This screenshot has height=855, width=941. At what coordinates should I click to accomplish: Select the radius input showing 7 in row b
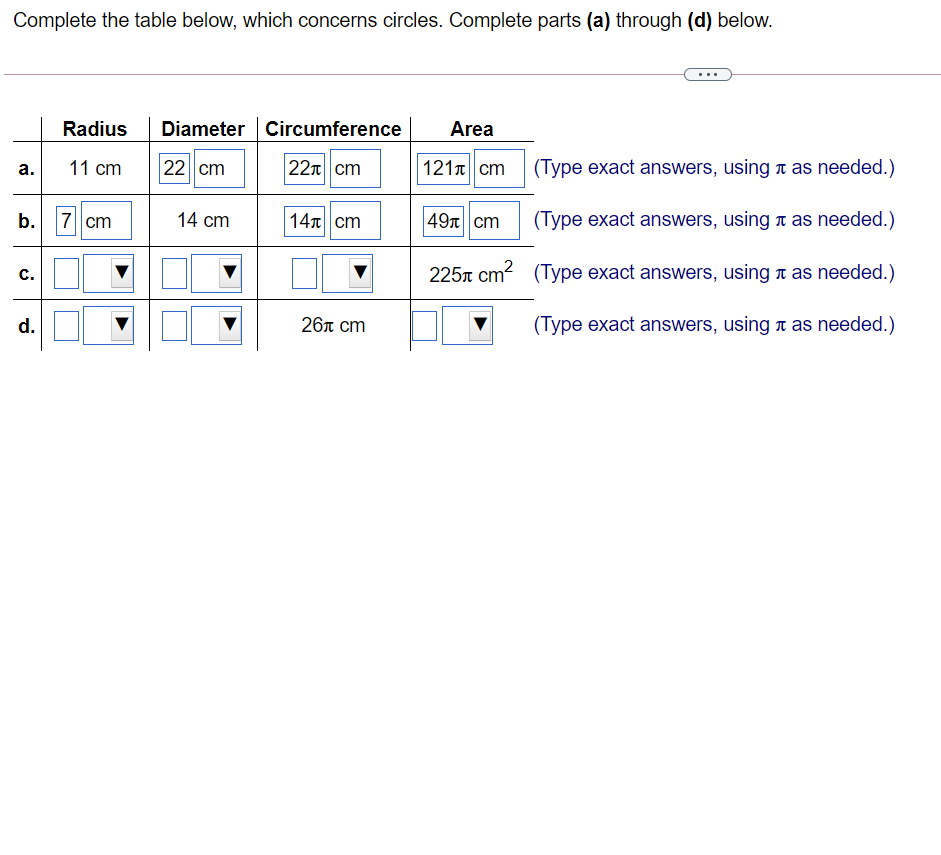(x=65, y=220)
